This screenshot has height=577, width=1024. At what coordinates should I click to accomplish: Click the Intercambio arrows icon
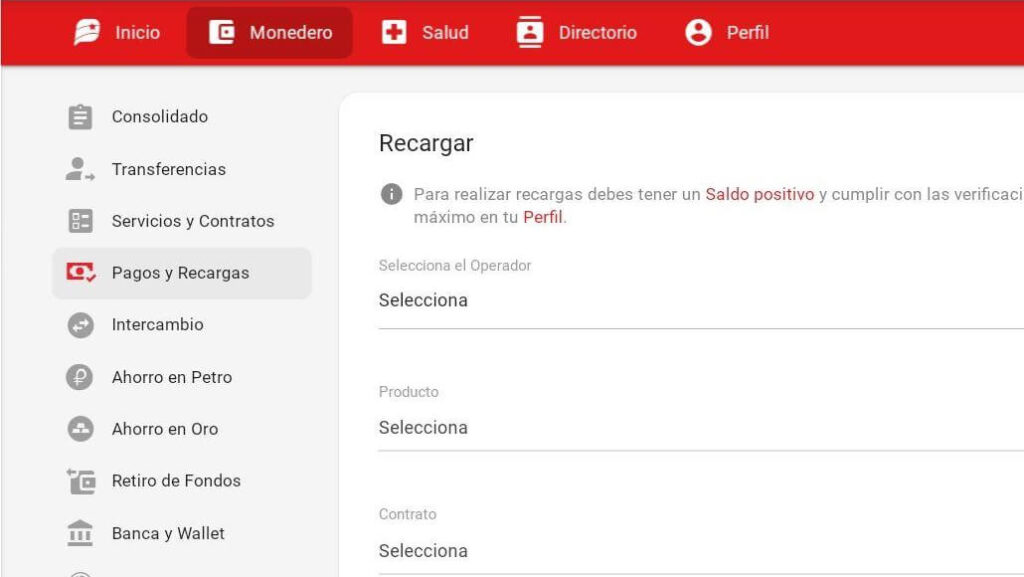[x=80, y=325]
